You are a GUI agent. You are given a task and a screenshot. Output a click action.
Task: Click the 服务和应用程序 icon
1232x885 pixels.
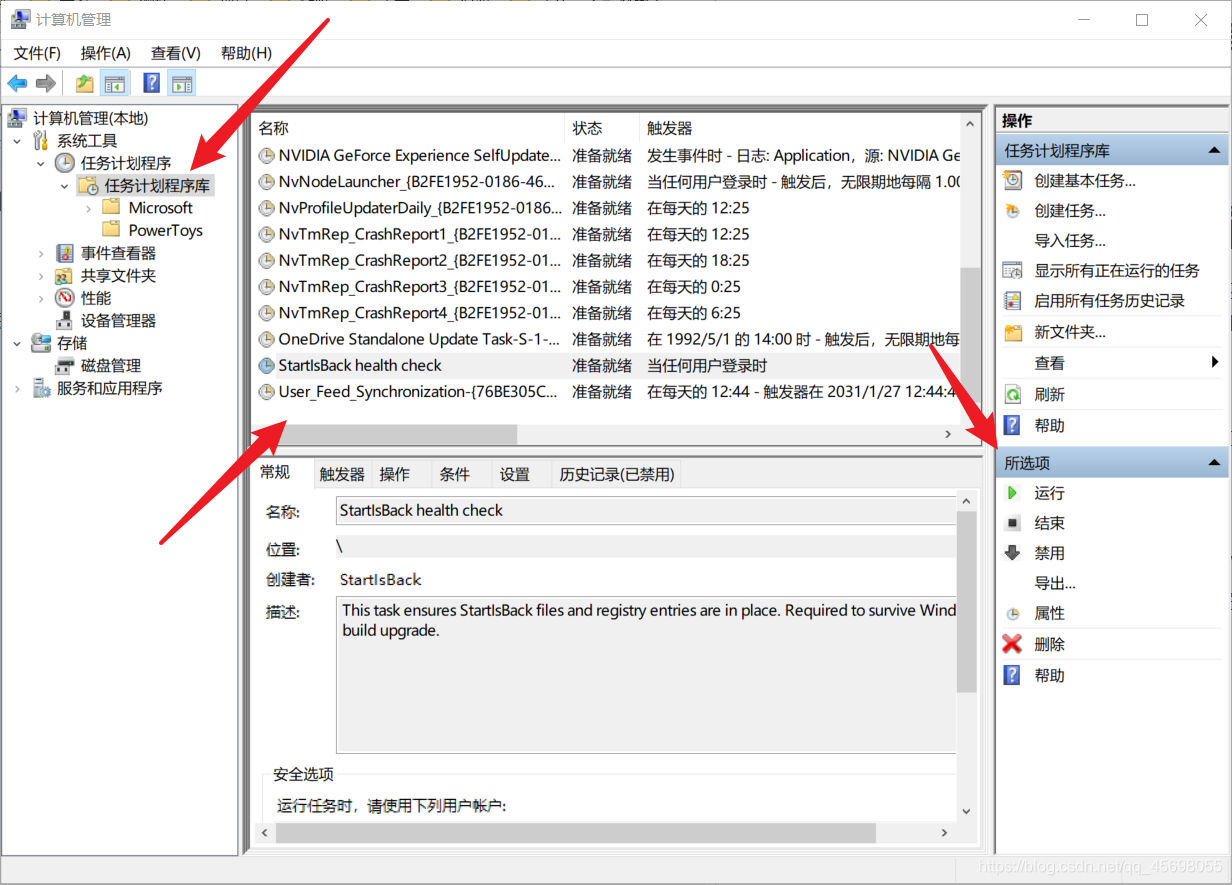[41, 388]
